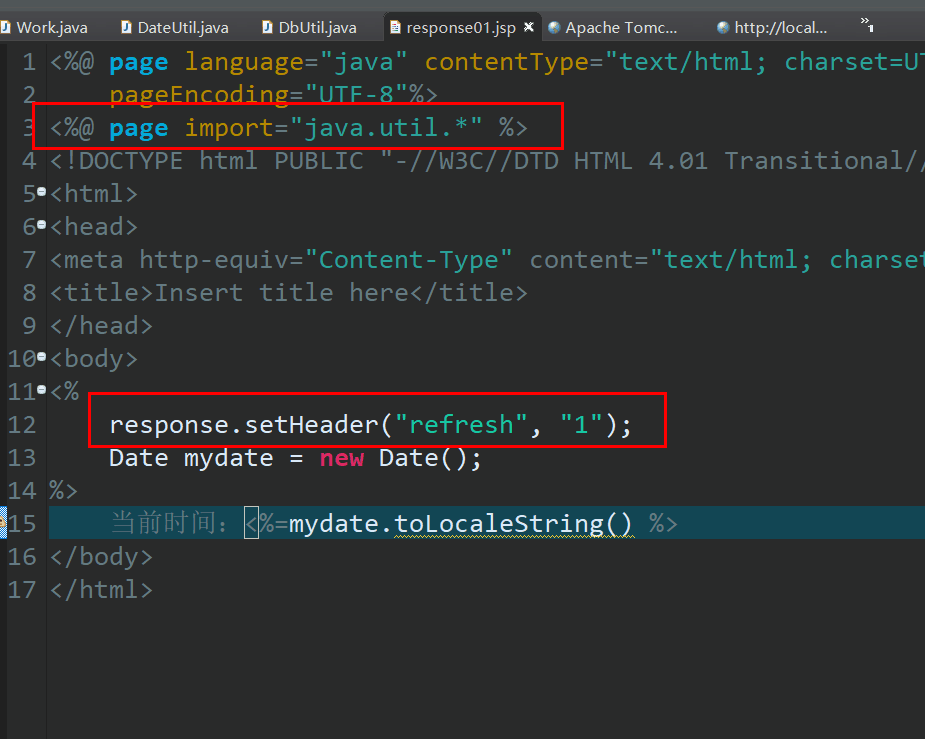
Task: Collapse the head tag on line 6
Action: pyautogui.click(x=41, y=225)
